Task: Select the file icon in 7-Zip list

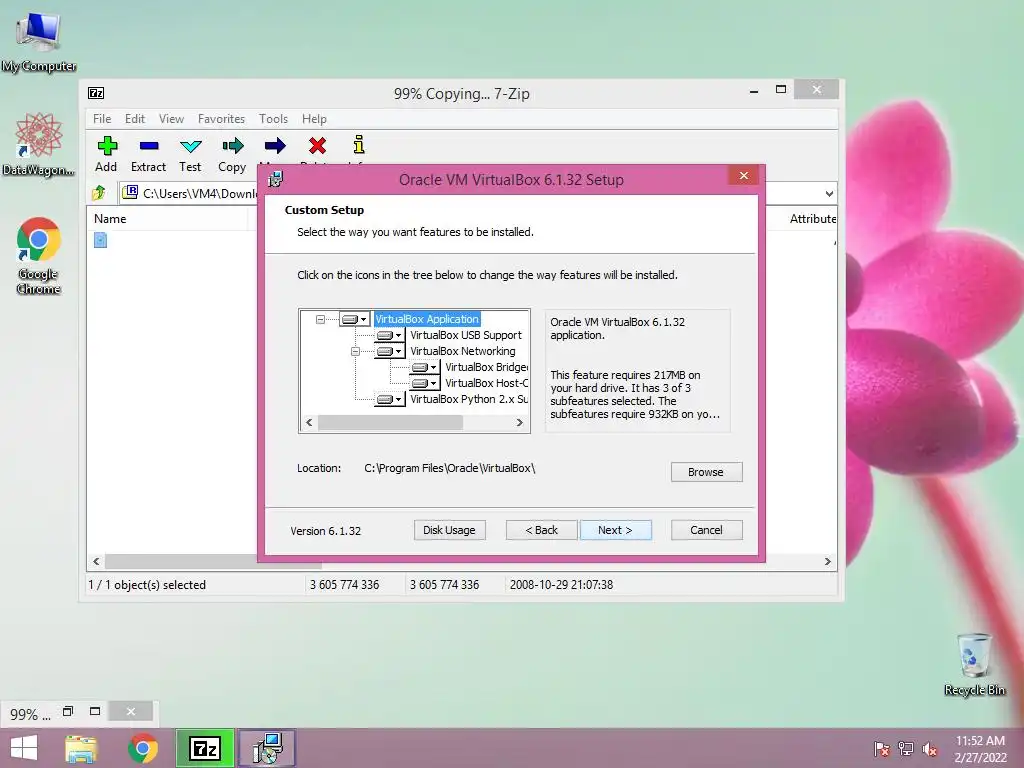Action: [100, 240]
